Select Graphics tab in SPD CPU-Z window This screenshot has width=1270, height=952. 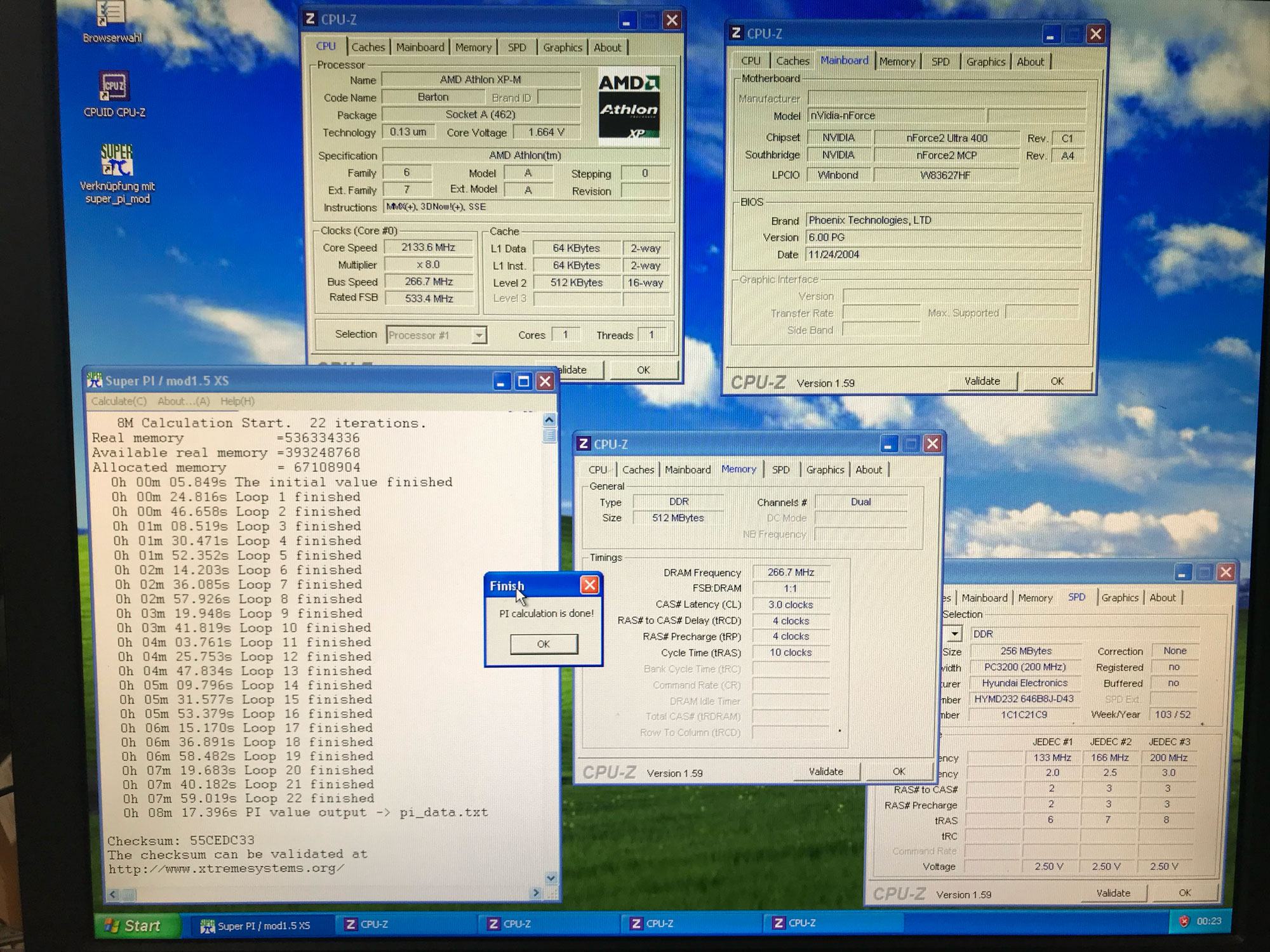pyautogui.click(x=1120, y=598)
